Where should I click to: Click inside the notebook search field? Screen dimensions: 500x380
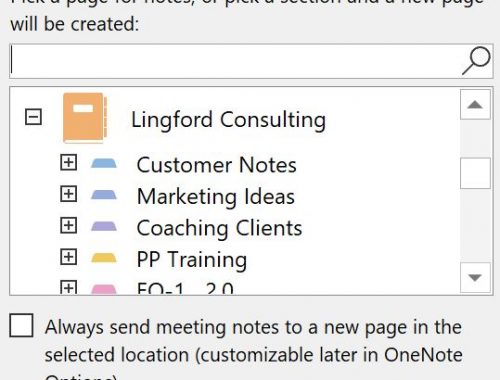pos(235,61)
